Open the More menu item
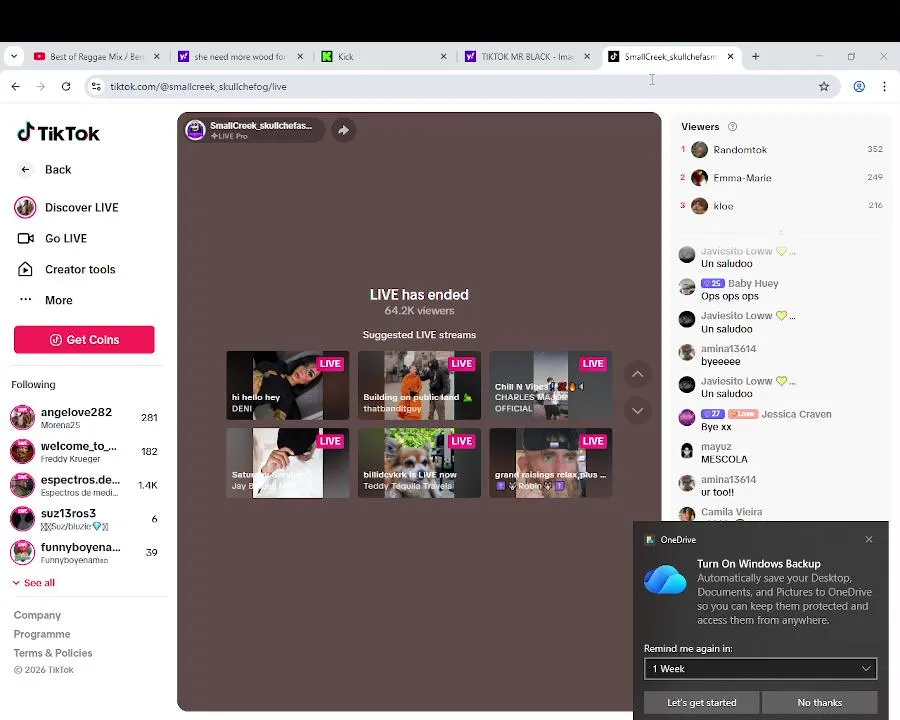 click(59, 300)
